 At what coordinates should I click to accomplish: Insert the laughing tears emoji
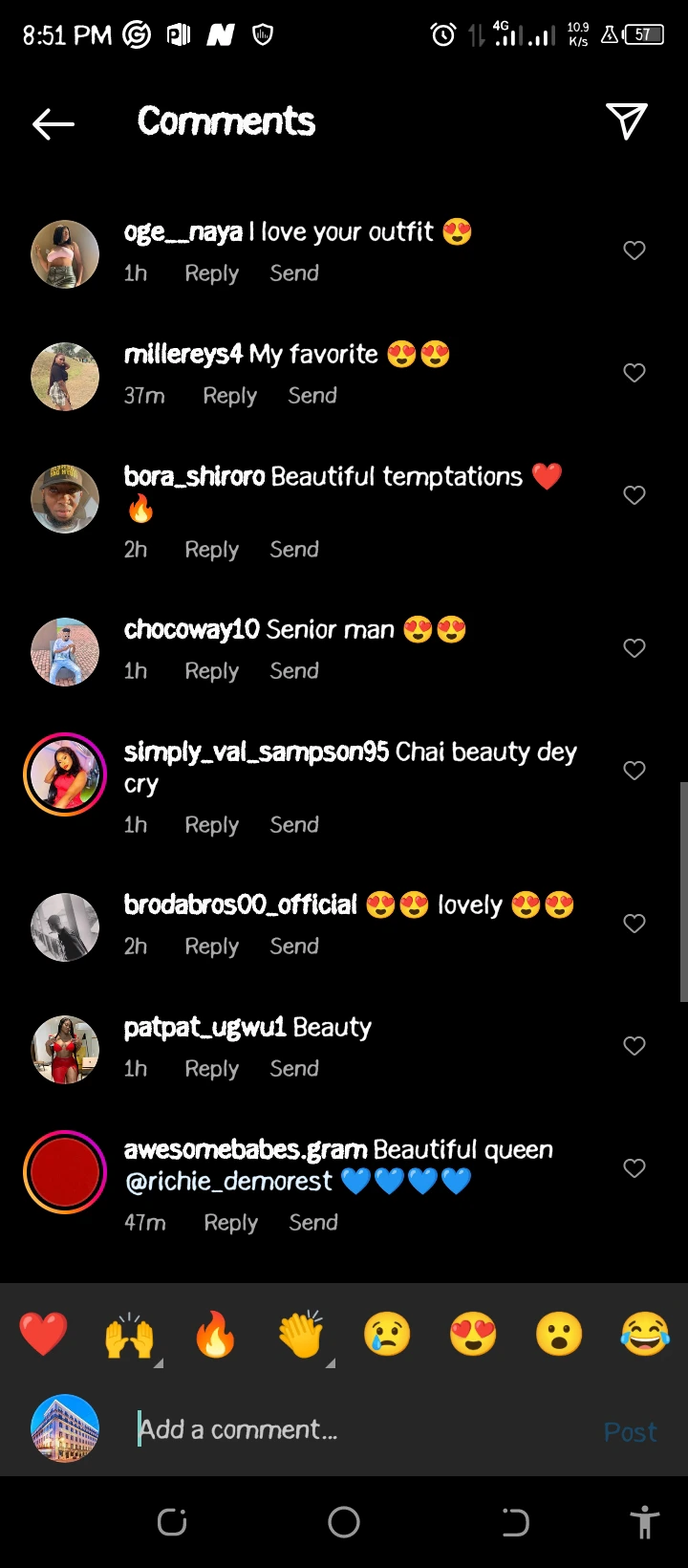pos(645,1334)
